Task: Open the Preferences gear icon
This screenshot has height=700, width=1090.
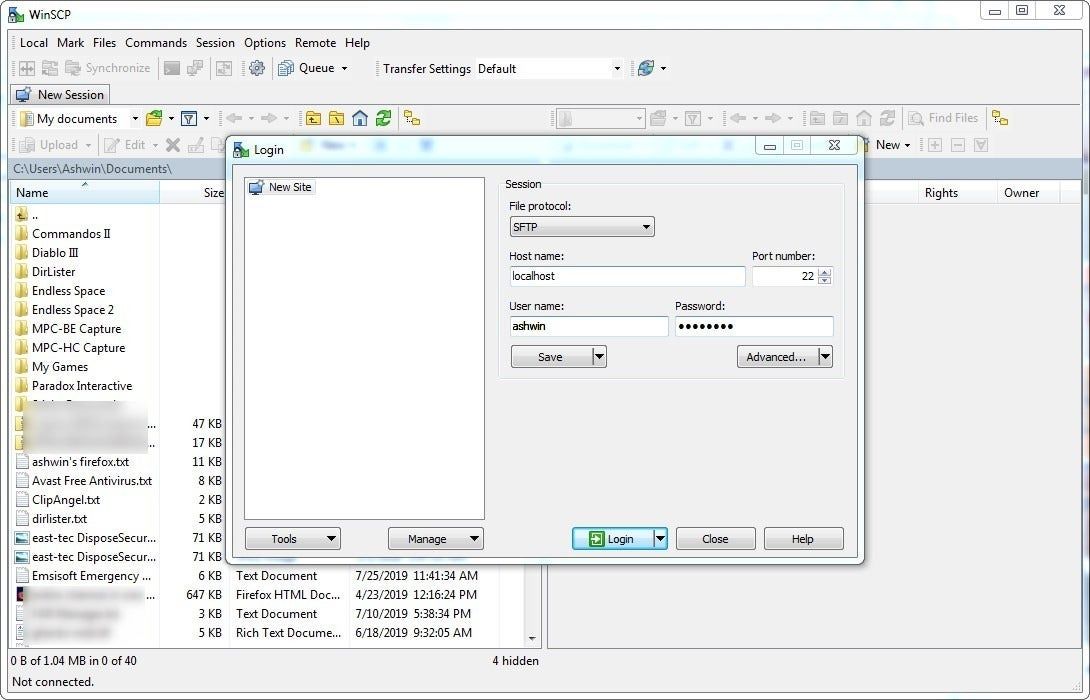Action: 258,68
